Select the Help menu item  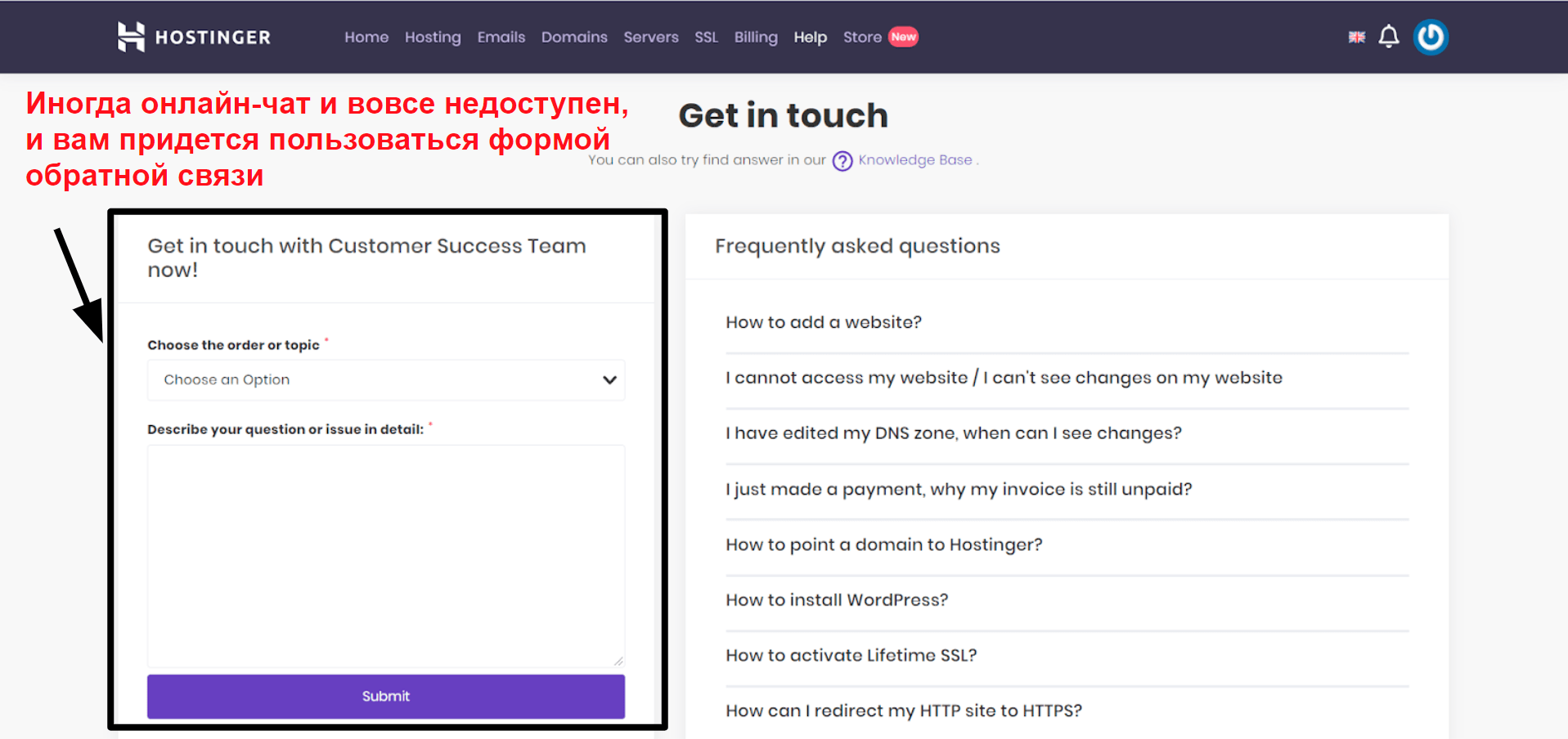tap(810, 37)
